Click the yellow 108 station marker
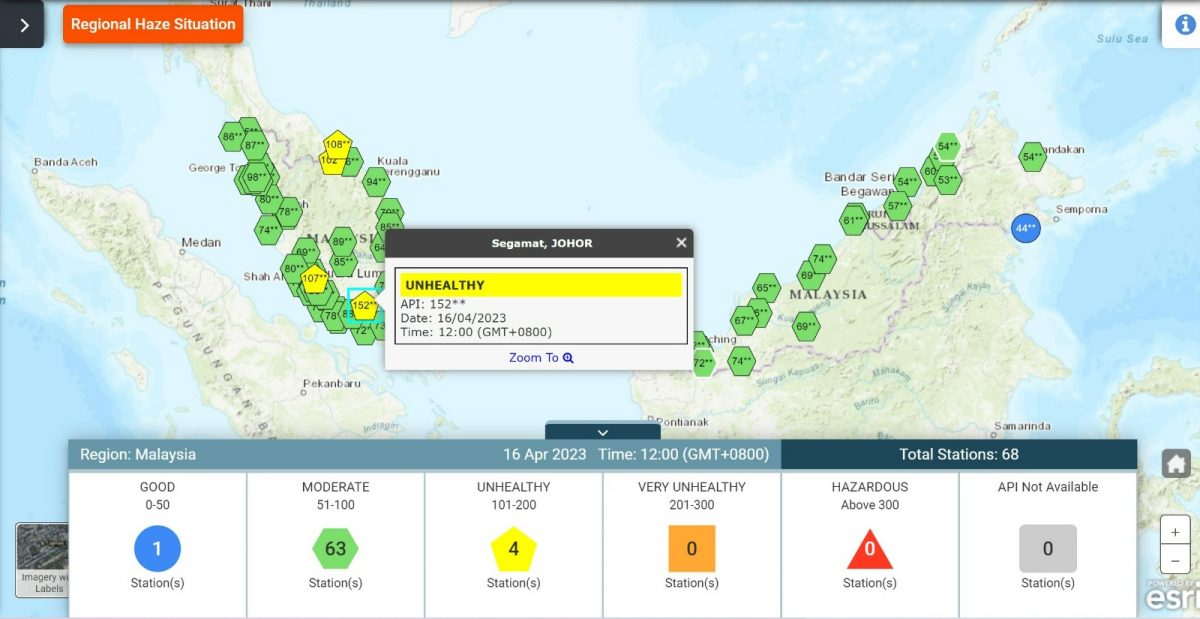This screenshot has width=1200, height=619. click(338, 145)
